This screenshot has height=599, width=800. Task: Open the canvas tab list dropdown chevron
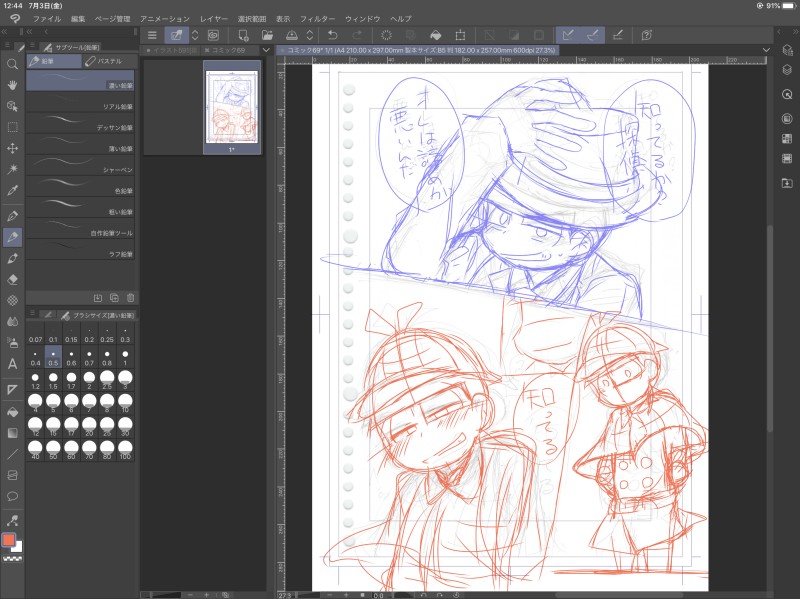[766, 50]
